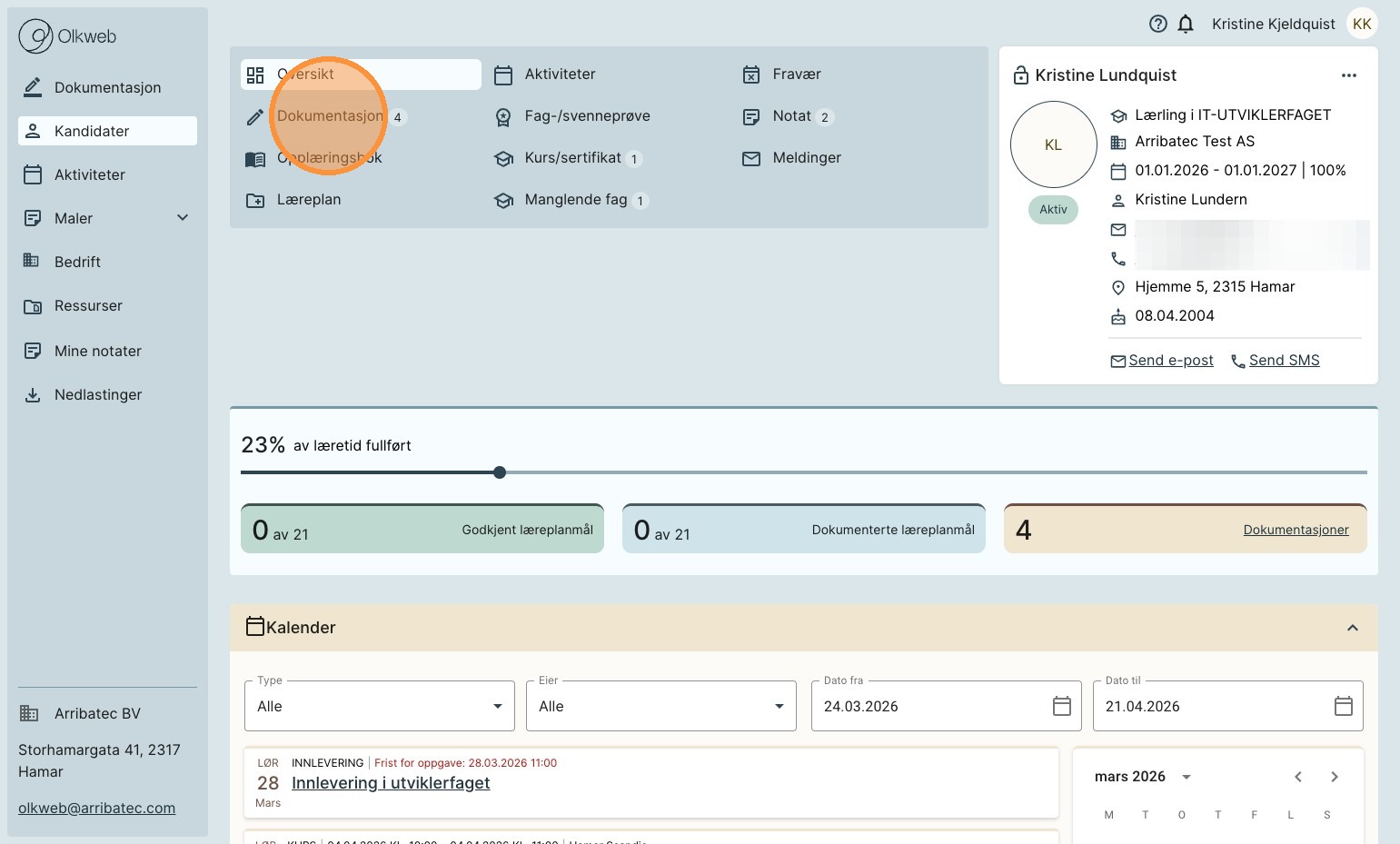1400x844 pixels.
Task: Click the calendar icon in Dato til field
Action: (1343, 706)
